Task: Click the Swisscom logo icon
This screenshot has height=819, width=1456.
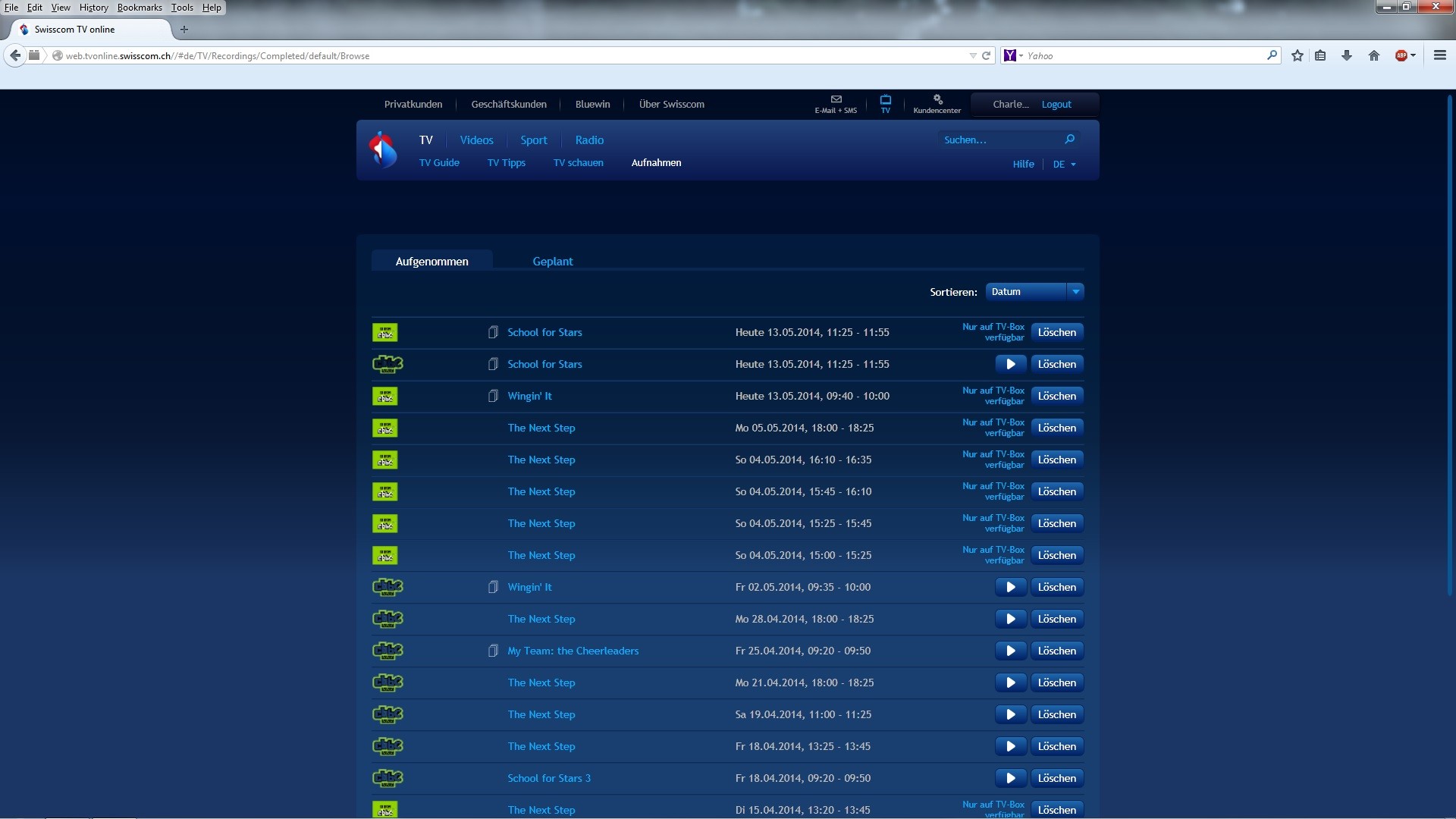Action: (383, 149)
